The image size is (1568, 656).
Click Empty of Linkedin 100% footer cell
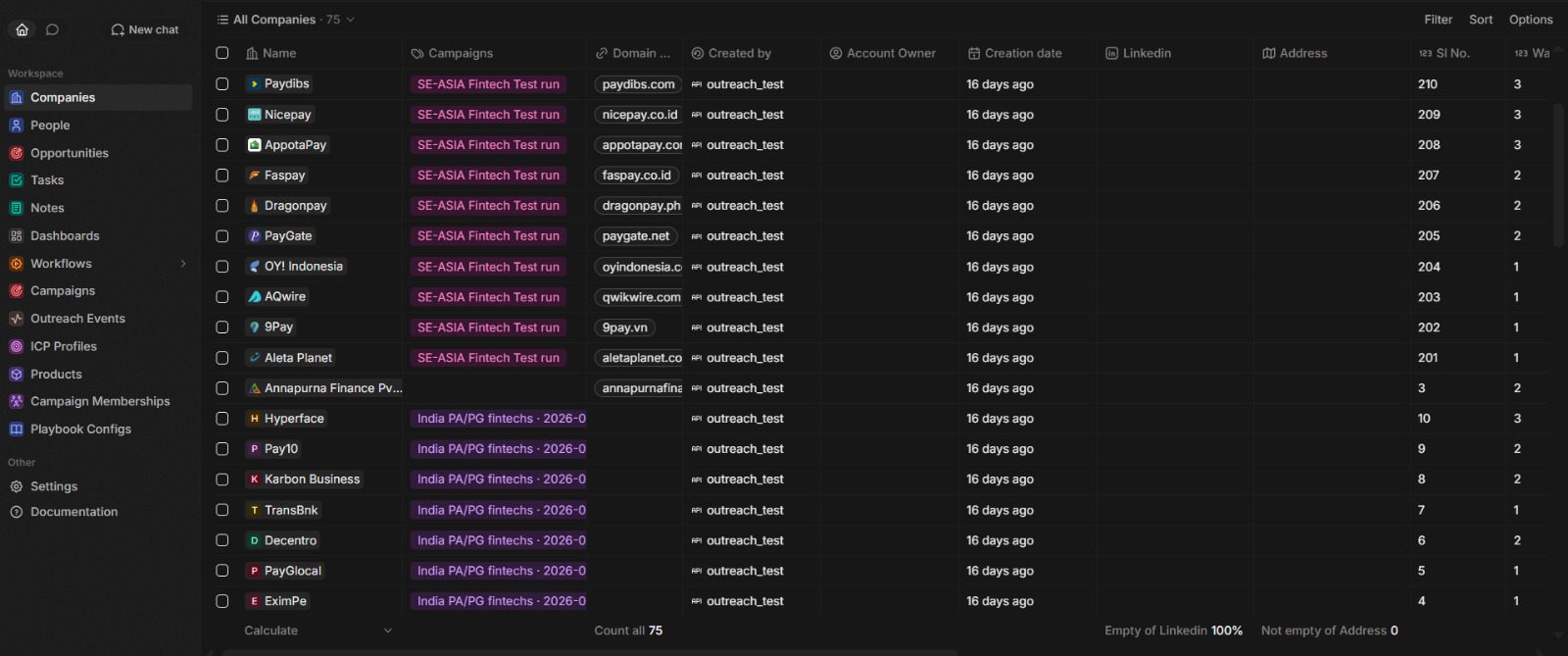pos(1173,631)
